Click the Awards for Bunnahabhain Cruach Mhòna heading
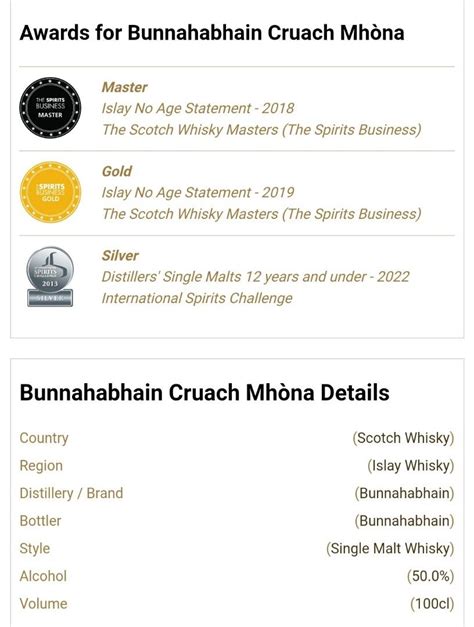This screenshot has width=474, height=627. 212,33
